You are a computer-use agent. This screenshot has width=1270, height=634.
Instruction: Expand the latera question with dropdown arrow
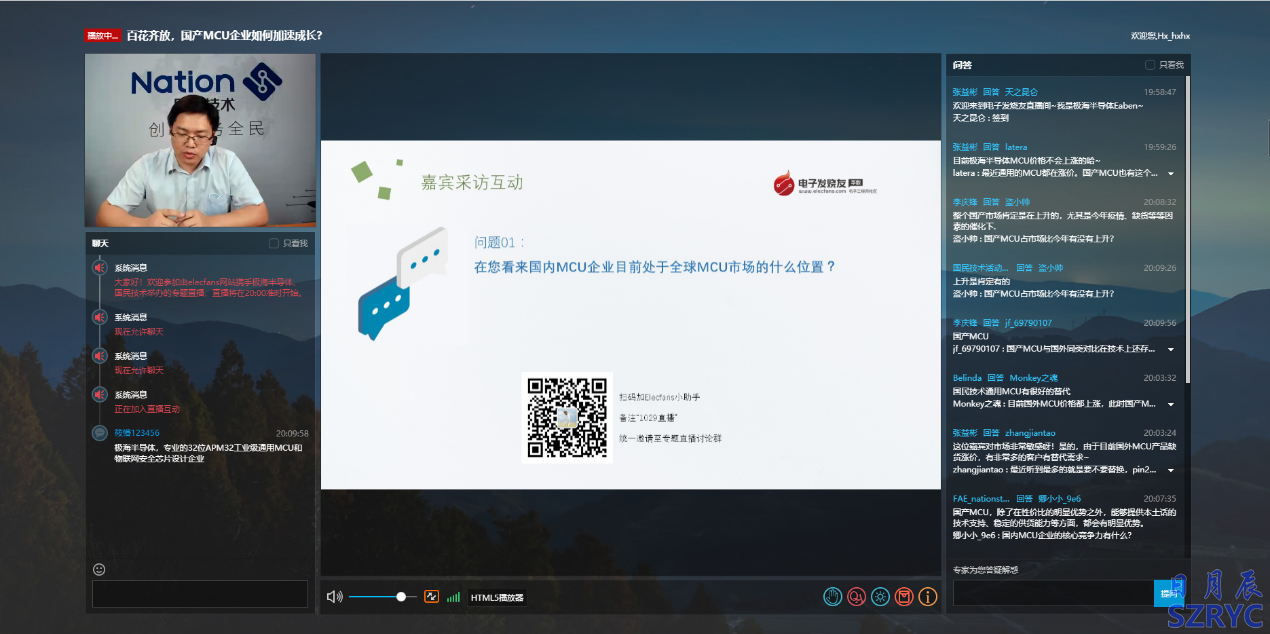1171,173
